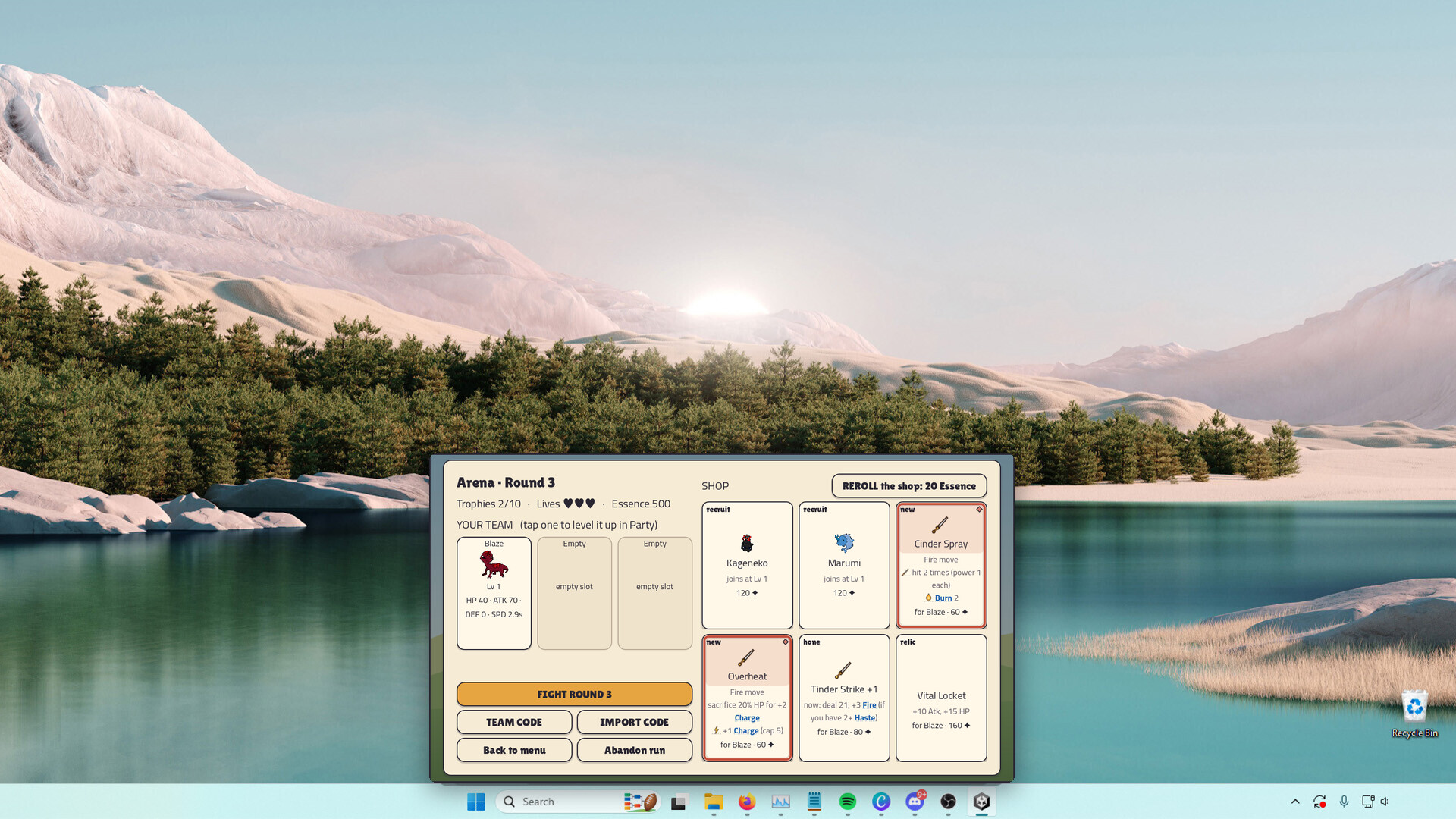
Task: Click the 'SHOP' label
Action: coord(715,486)
